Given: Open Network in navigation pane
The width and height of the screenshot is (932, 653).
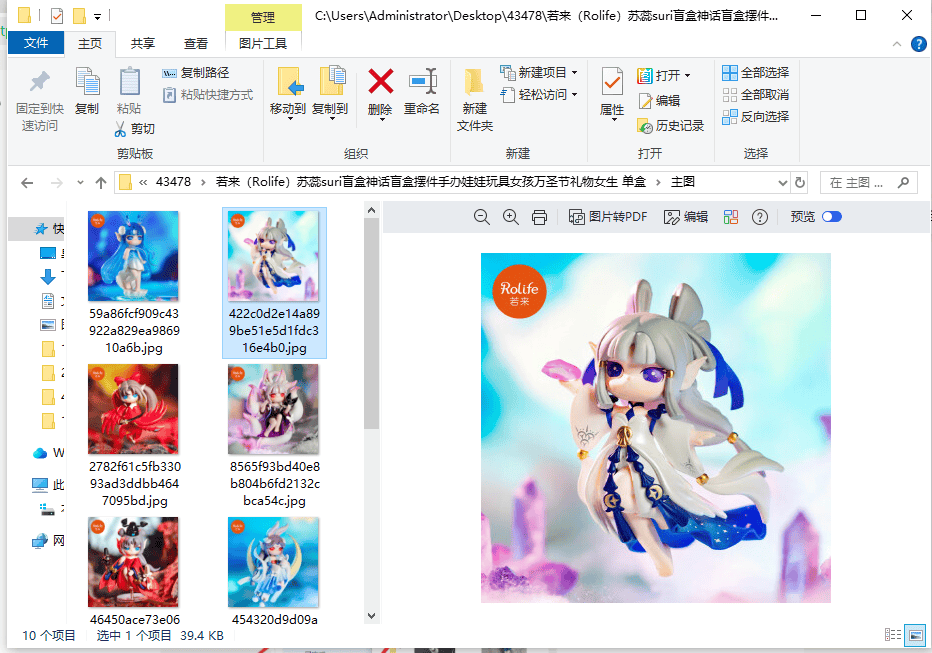Looking at the screenshot, I should (x=49, y=541).
